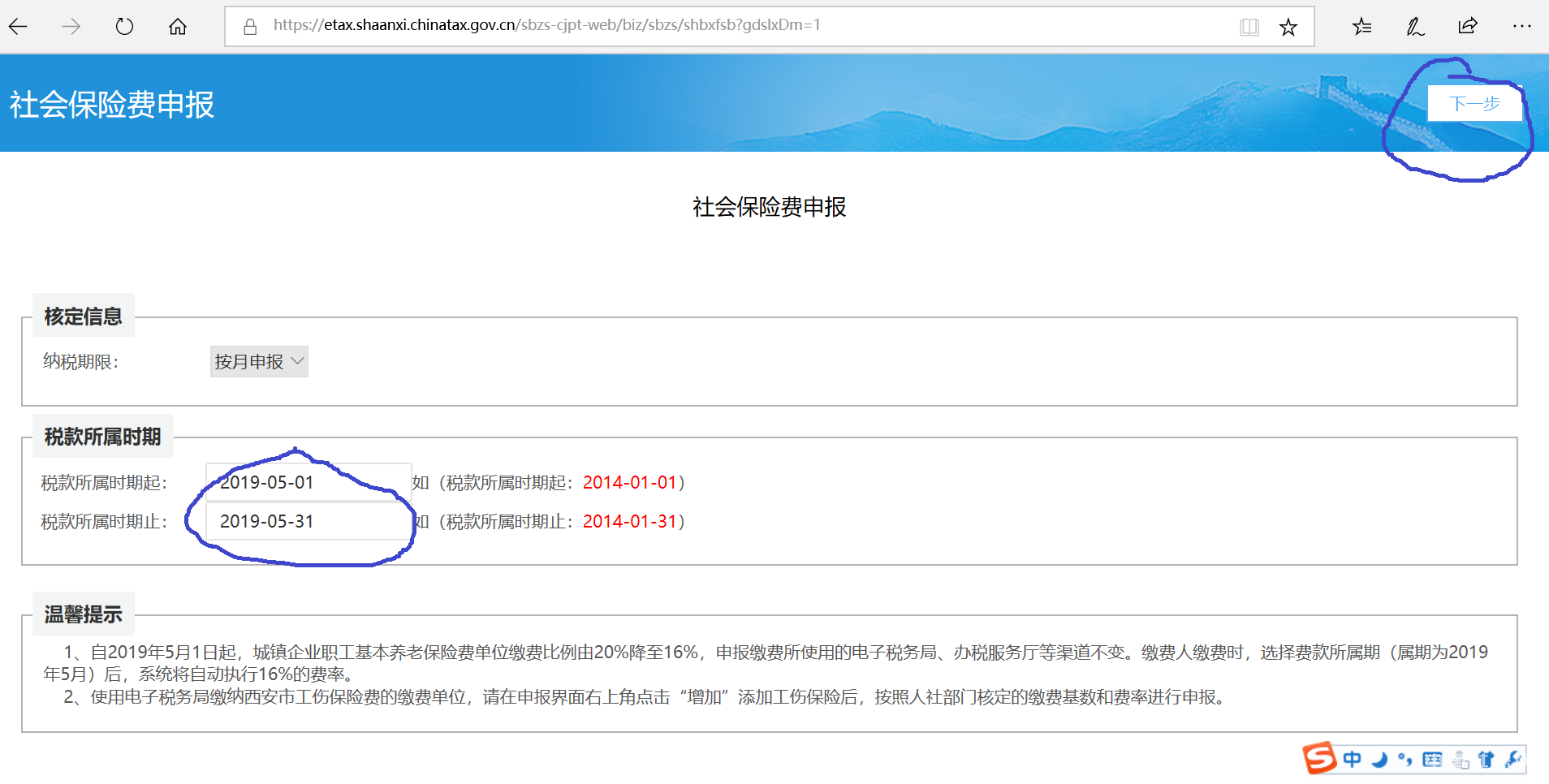Screen dimensions: 1549x784
Task: Toggle half/full-width moon icon
Action: coord(1379,760)
